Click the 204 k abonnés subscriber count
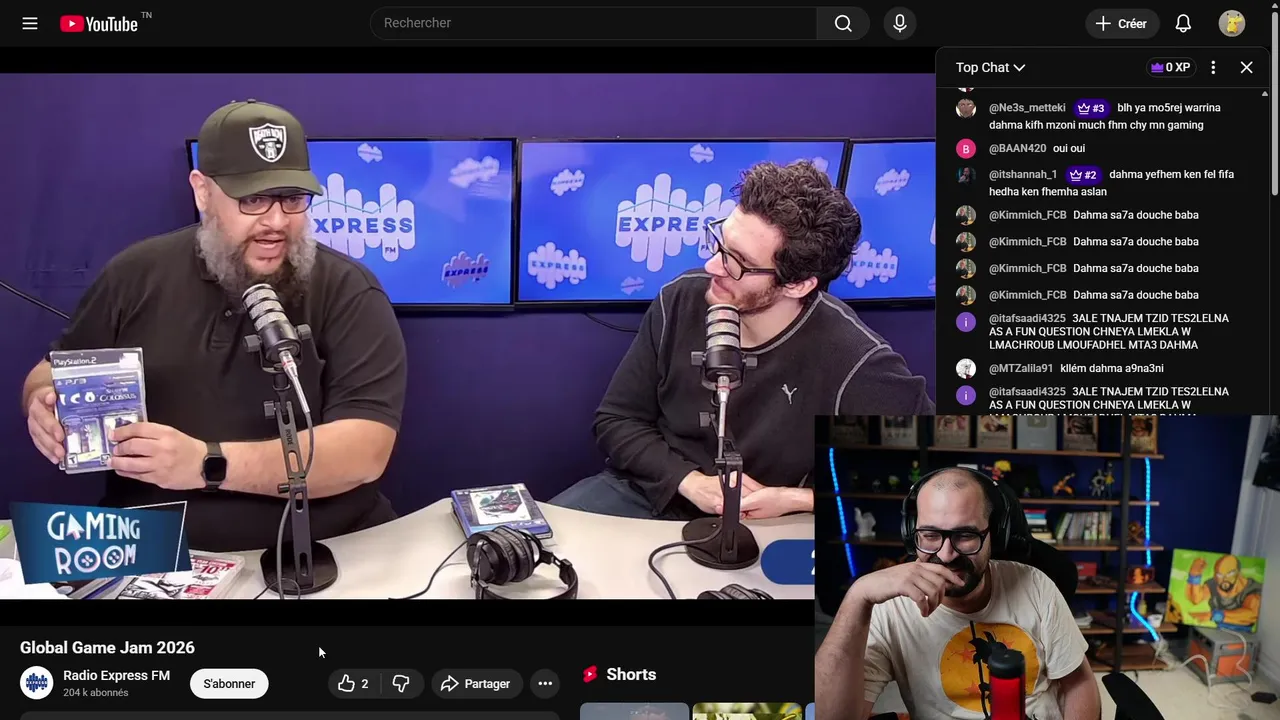 (x=96, y=693)
